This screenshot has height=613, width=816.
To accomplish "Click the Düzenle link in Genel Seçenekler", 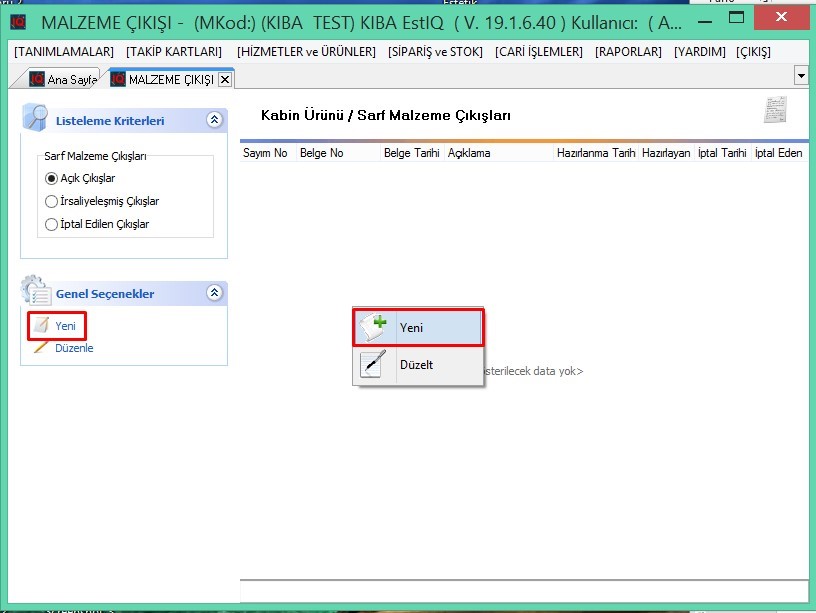I will 74,348.
